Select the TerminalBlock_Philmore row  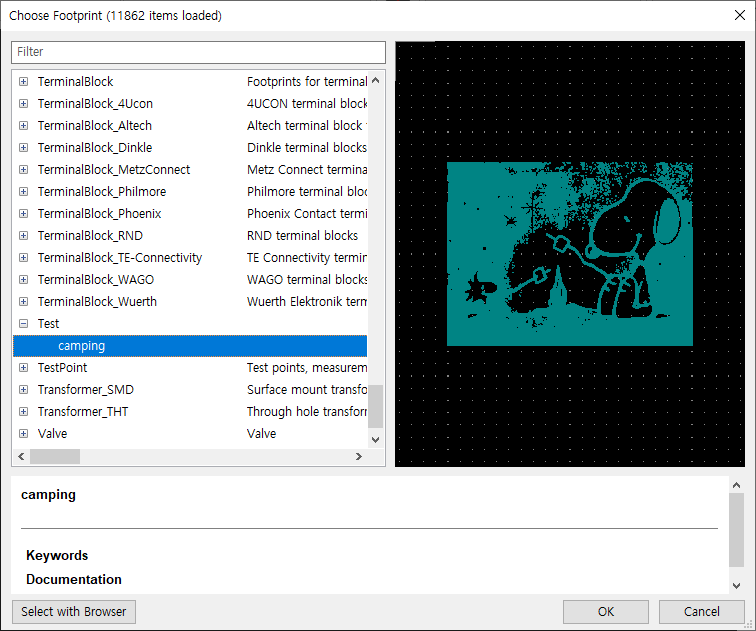tap(190, 191)
